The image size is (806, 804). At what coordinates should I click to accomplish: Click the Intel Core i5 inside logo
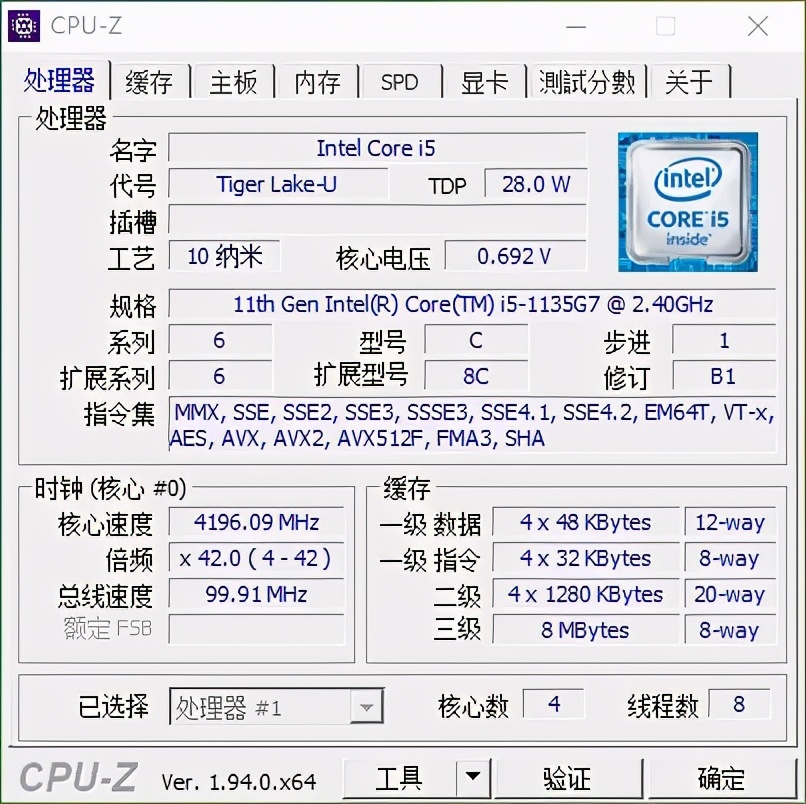687,202
